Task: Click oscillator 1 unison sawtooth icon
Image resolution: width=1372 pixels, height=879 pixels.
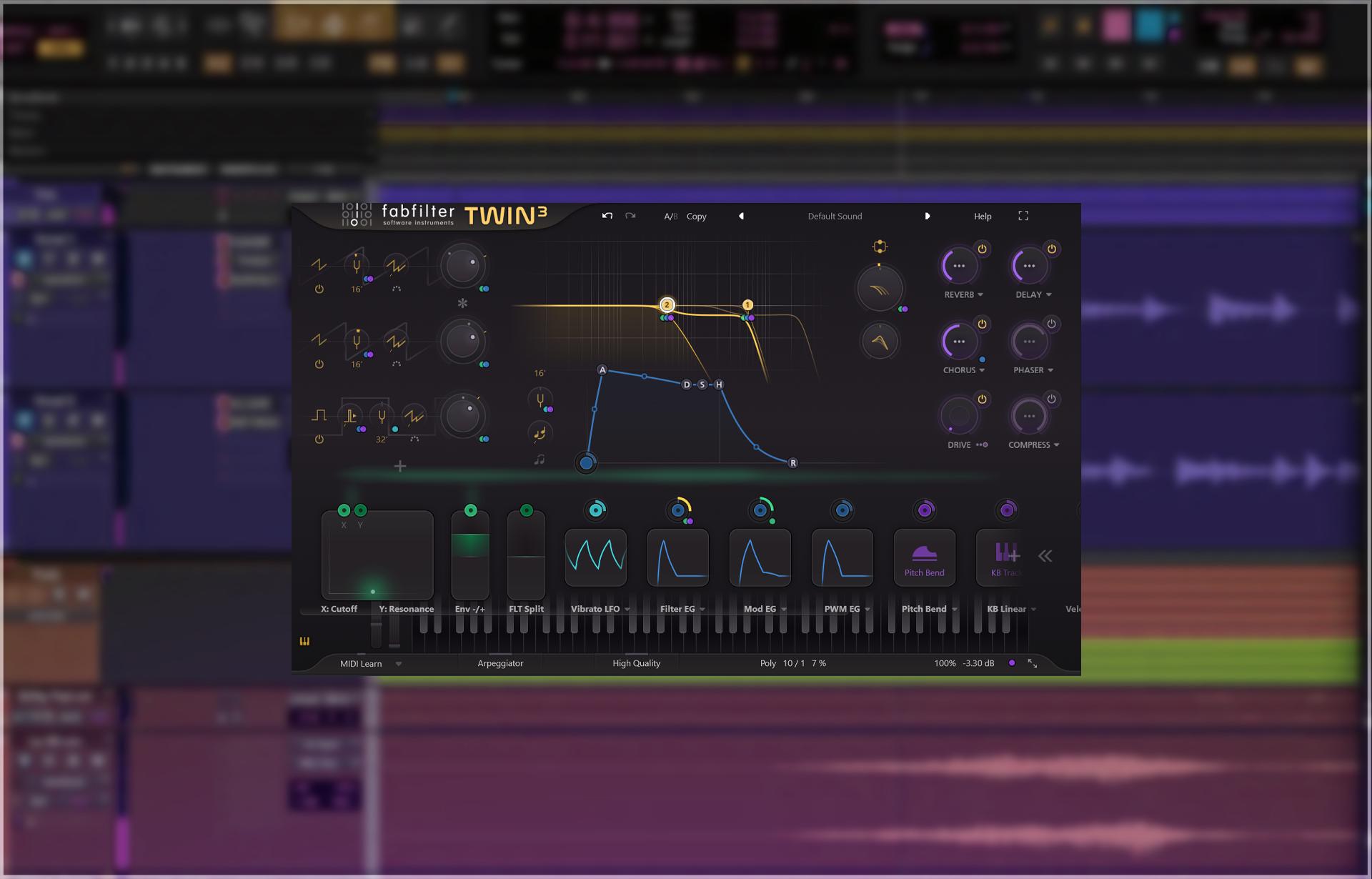Action: pyautogui.click(x=396, y=266)
